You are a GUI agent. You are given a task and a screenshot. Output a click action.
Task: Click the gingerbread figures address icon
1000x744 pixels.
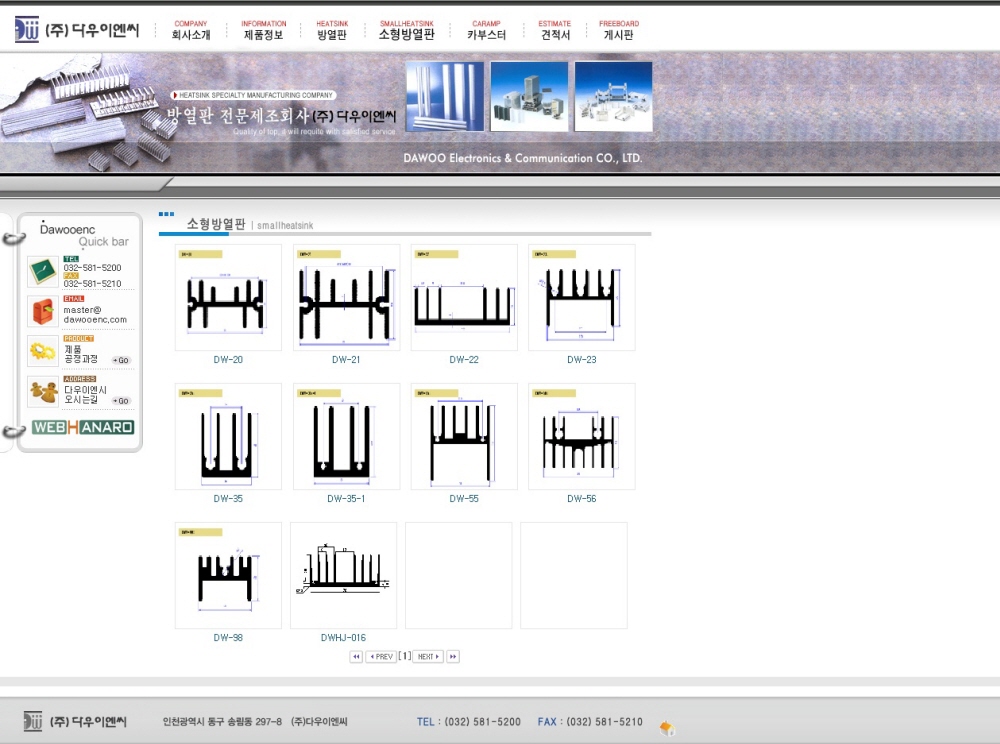[43, 391]
